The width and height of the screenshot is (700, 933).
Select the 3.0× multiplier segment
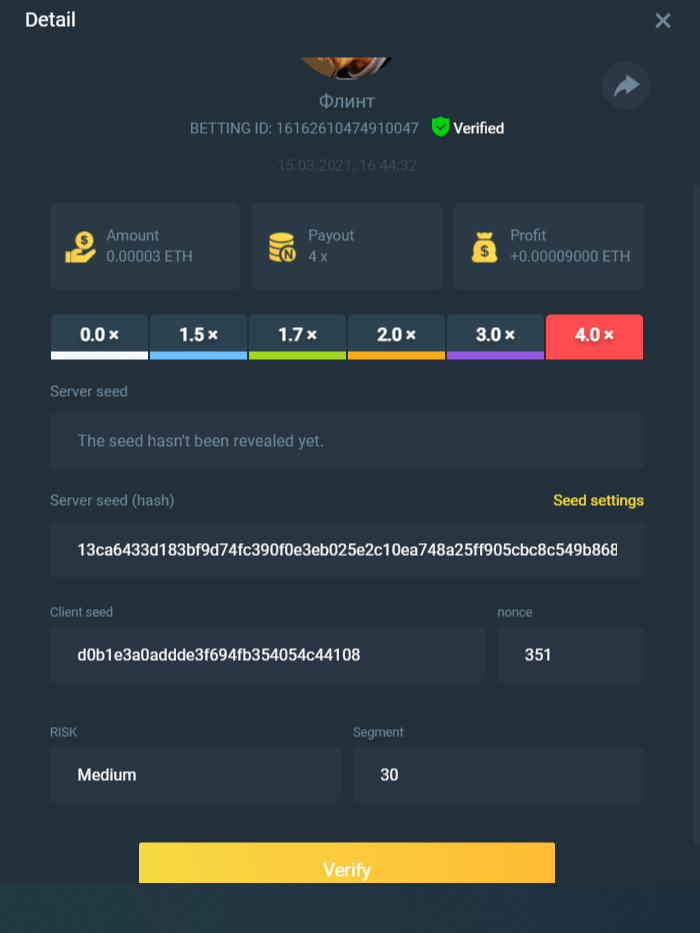(495, 336)
